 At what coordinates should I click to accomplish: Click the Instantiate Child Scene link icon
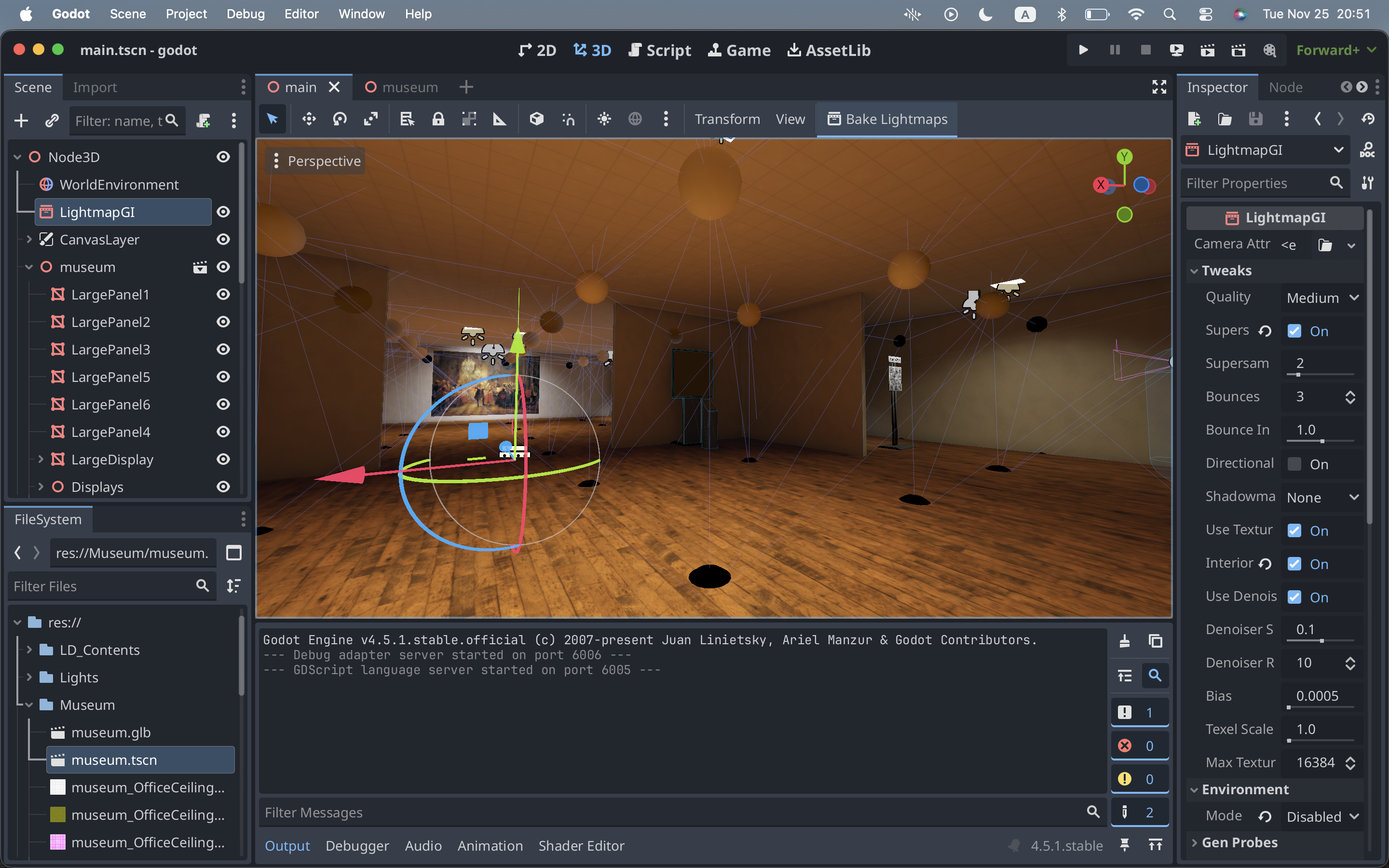point(52,121)
